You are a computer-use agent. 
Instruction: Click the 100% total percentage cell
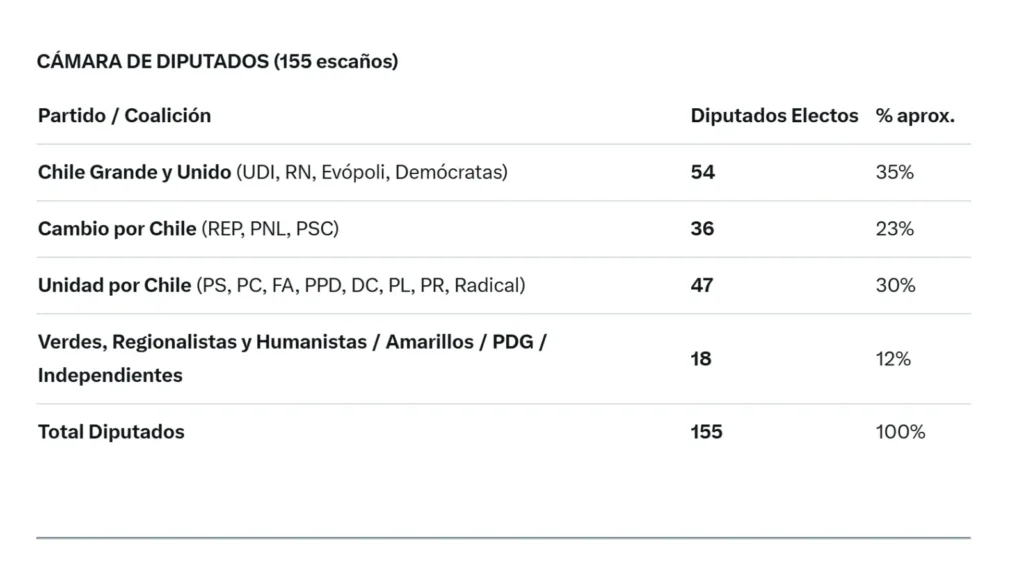point(900,432)
